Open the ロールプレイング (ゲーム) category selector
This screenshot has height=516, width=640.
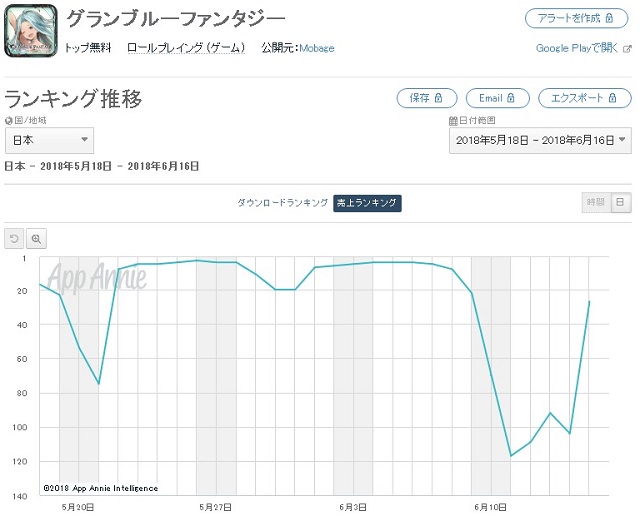[186, 48]
